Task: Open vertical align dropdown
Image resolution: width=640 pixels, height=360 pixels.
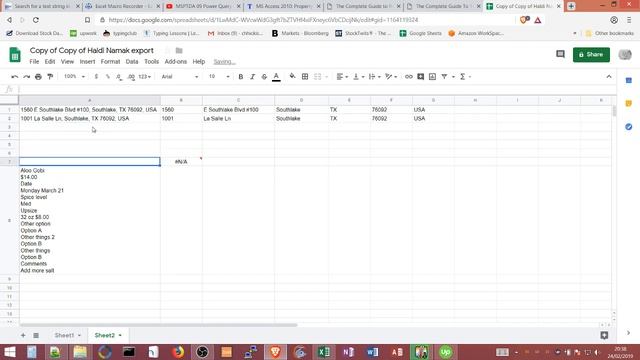Action: pyautogui.click(x=358, y=77)
